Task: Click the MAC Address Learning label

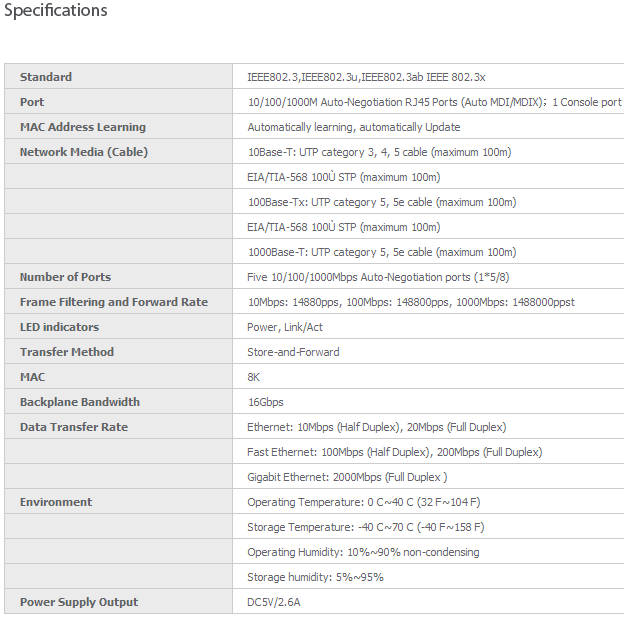Action: (83, 127)
